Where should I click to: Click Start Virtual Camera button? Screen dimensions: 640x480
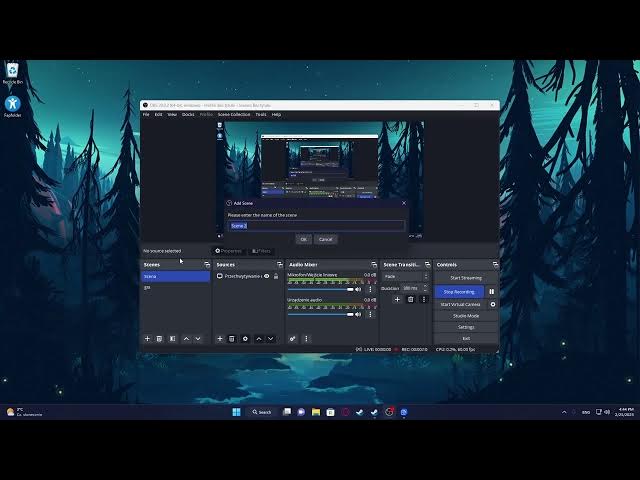point(460,304)
